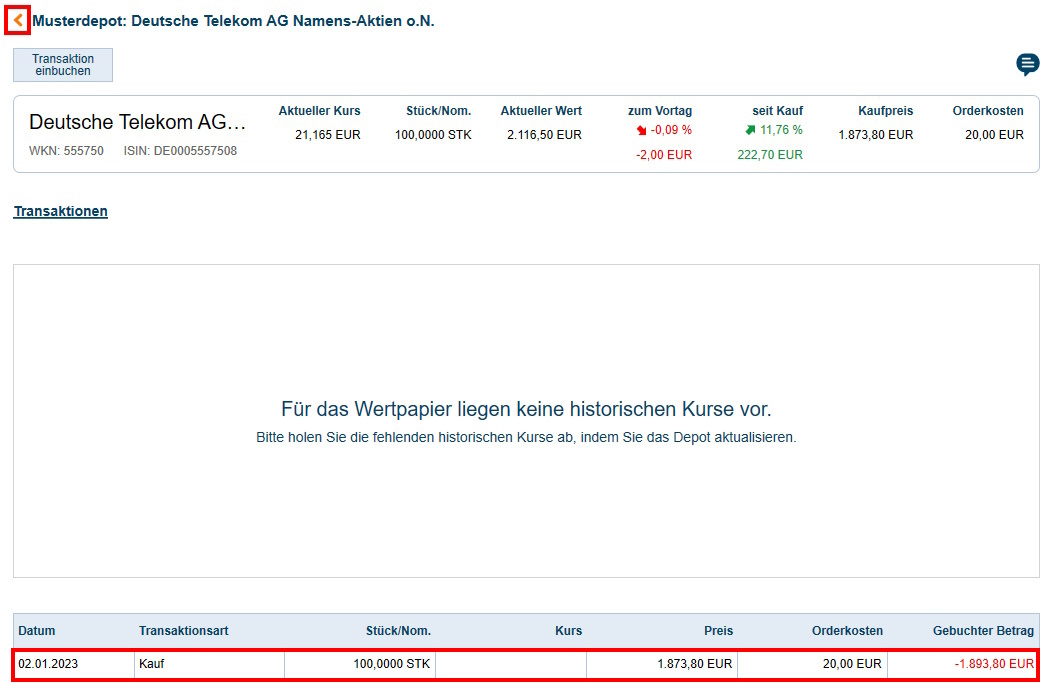Click the green 222,70 EUR gain value
1044x683 pixels.
[x=770, y=155]
